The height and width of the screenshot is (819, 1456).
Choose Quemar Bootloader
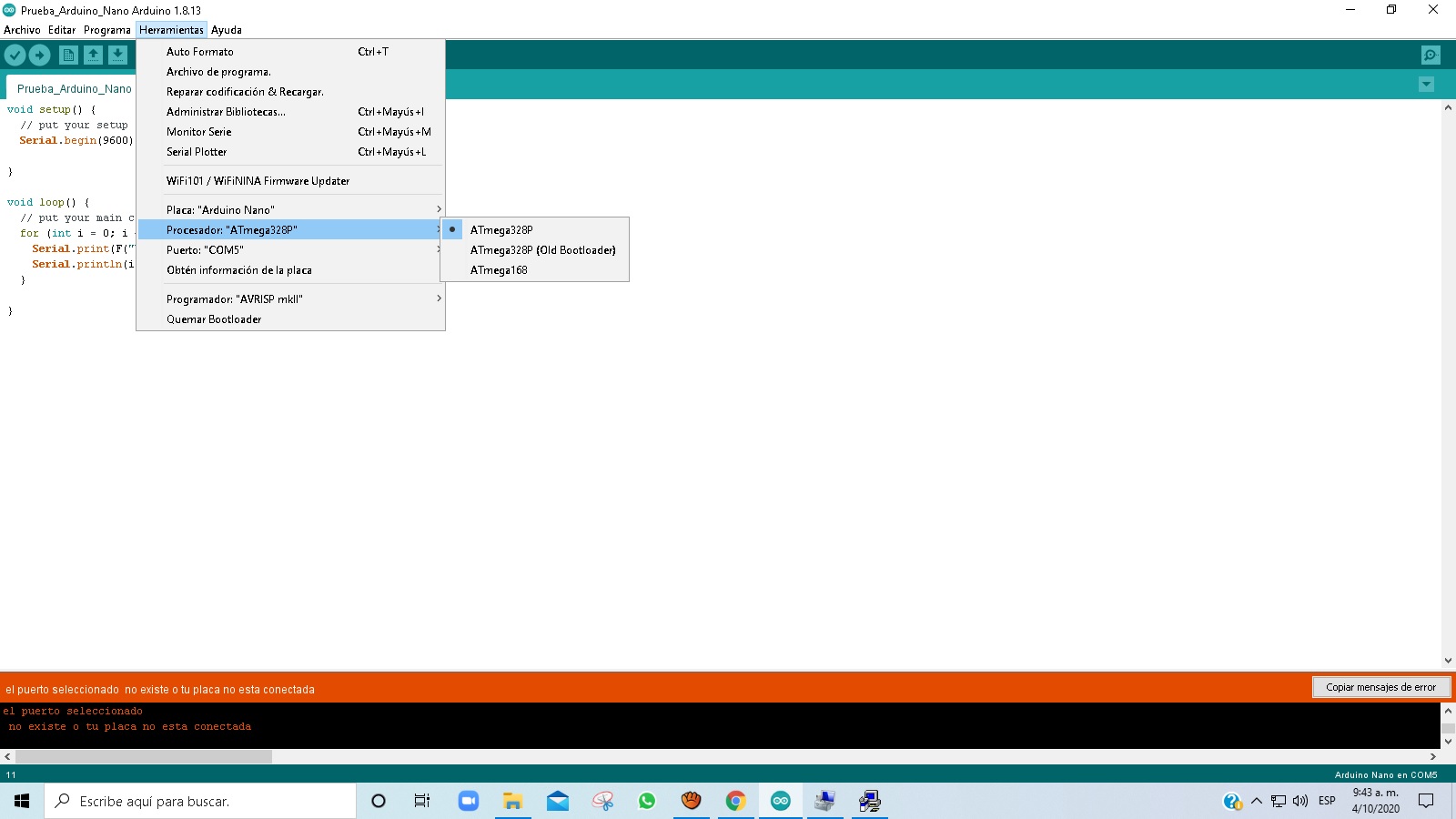(x=290, y=318)
